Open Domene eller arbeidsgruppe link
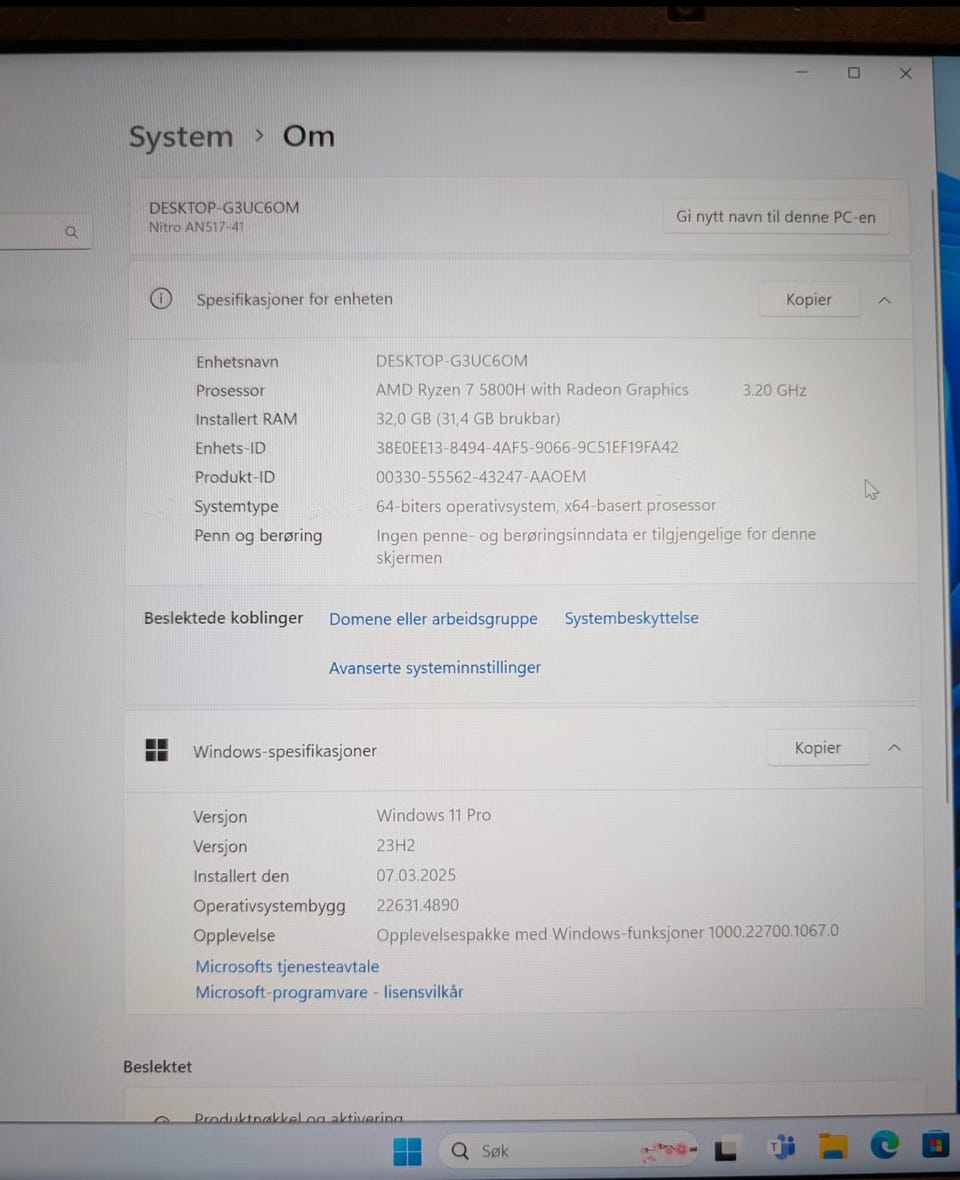 (x=433, y=619)
